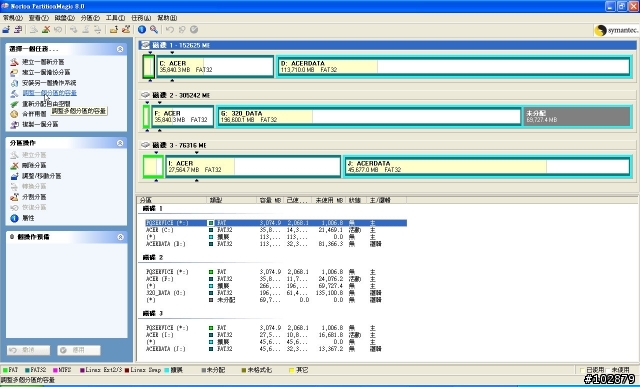Open the Tasks (A) menu

pos(141,18)
